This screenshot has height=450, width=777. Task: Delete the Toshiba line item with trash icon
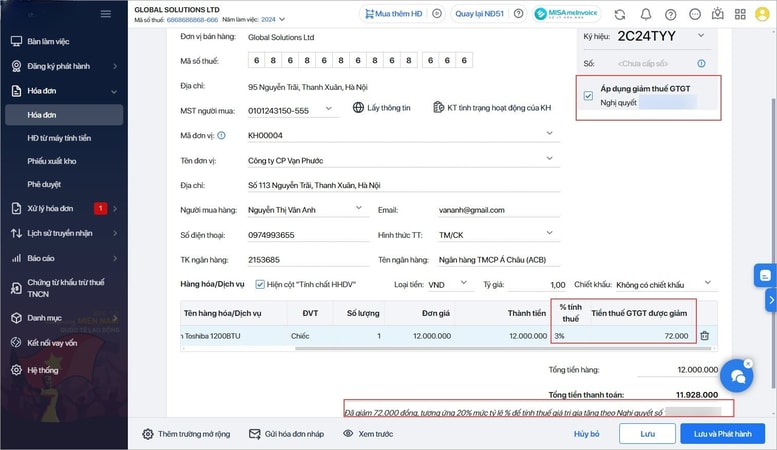click(705, 336)
